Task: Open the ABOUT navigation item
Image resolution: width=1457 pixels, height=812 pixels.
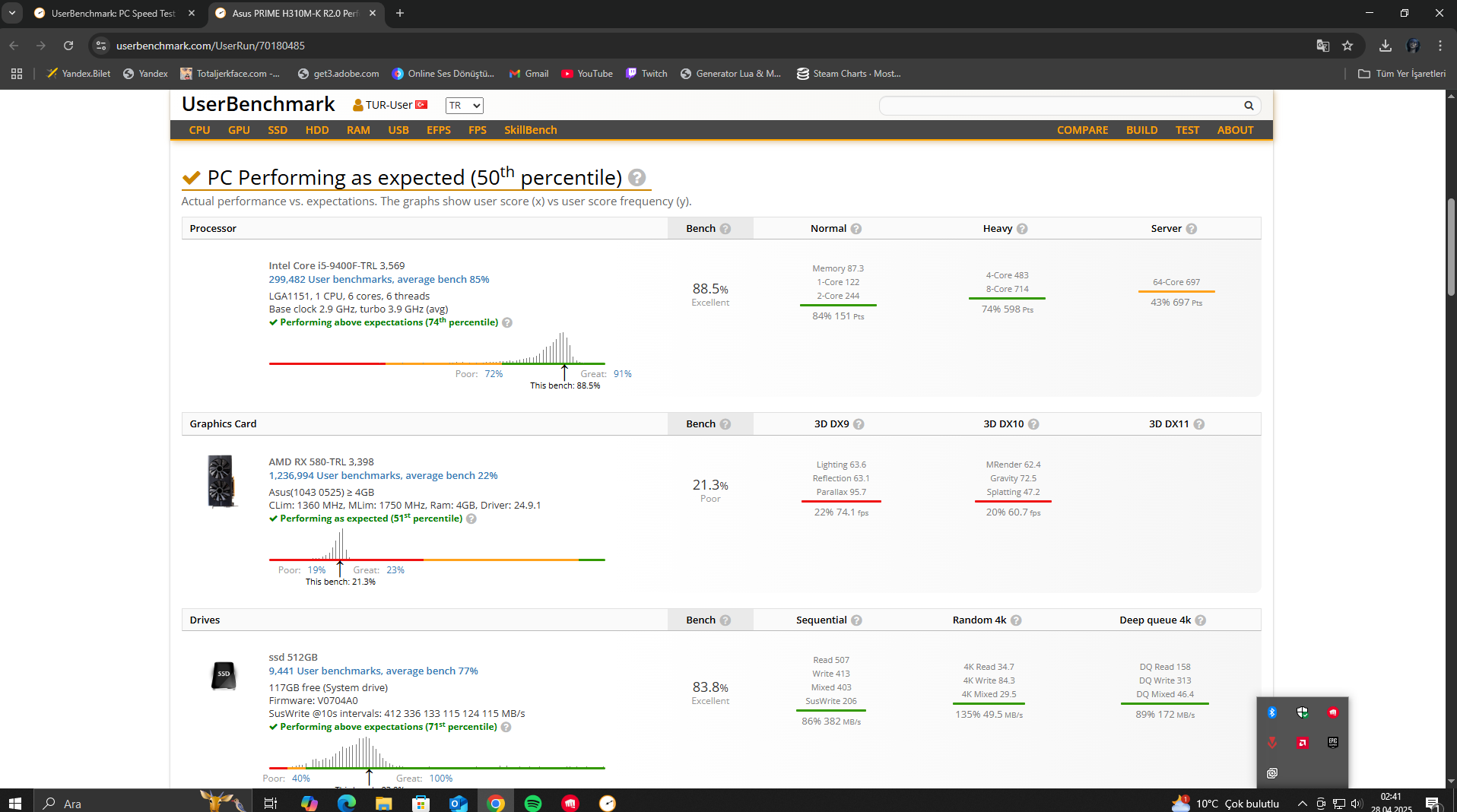Action: pyautogui.click(x=1236, y=130)
